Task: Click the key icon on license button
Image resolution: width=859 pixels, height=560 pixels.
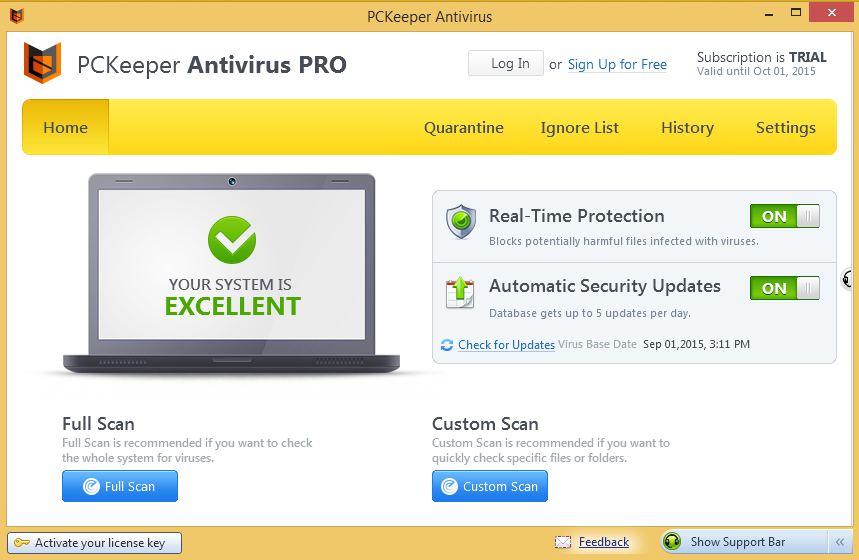Action: coord(22,542)
